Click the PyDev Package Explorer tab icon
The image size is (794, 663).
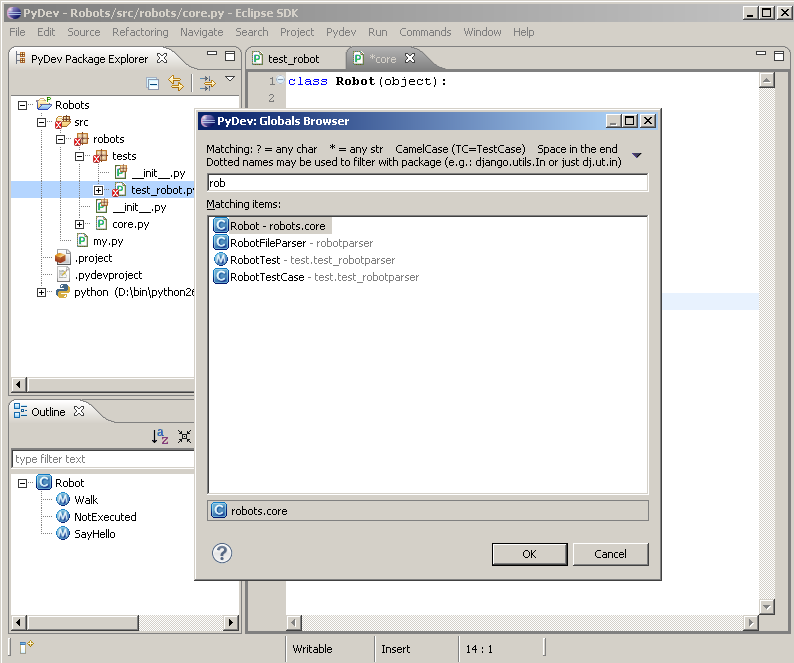(20, 58)
